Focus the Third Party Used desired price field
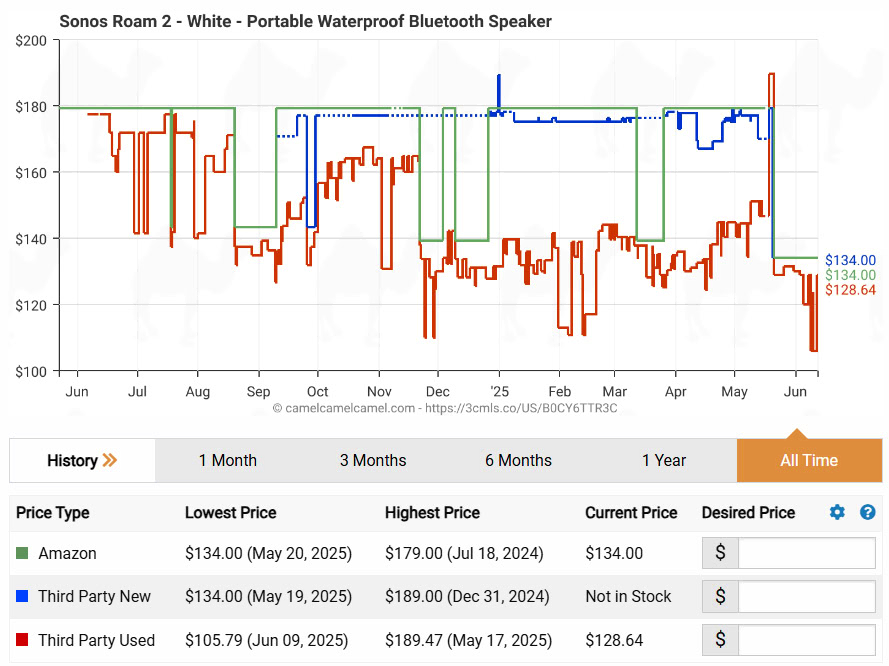This screenshot has width=889, height=666. [806, 640]
